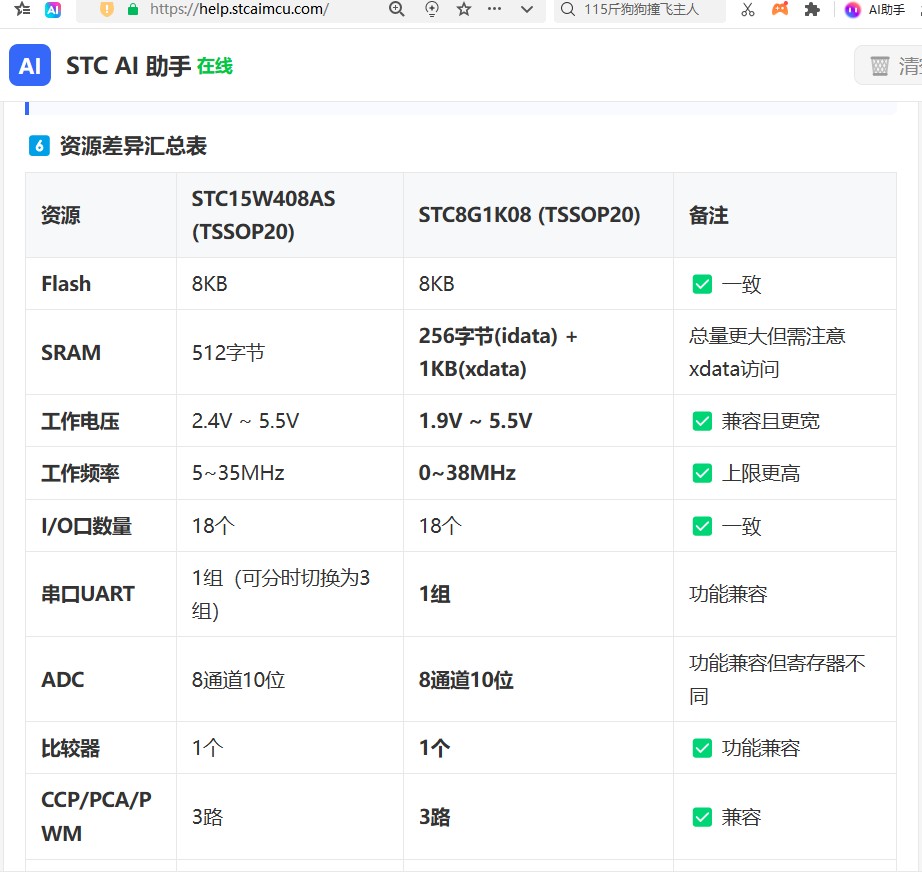The width and height of the screenshot is (922, 881).
Task: Open the puzzle piece extensions icon
Action: [x=812, y=9]
